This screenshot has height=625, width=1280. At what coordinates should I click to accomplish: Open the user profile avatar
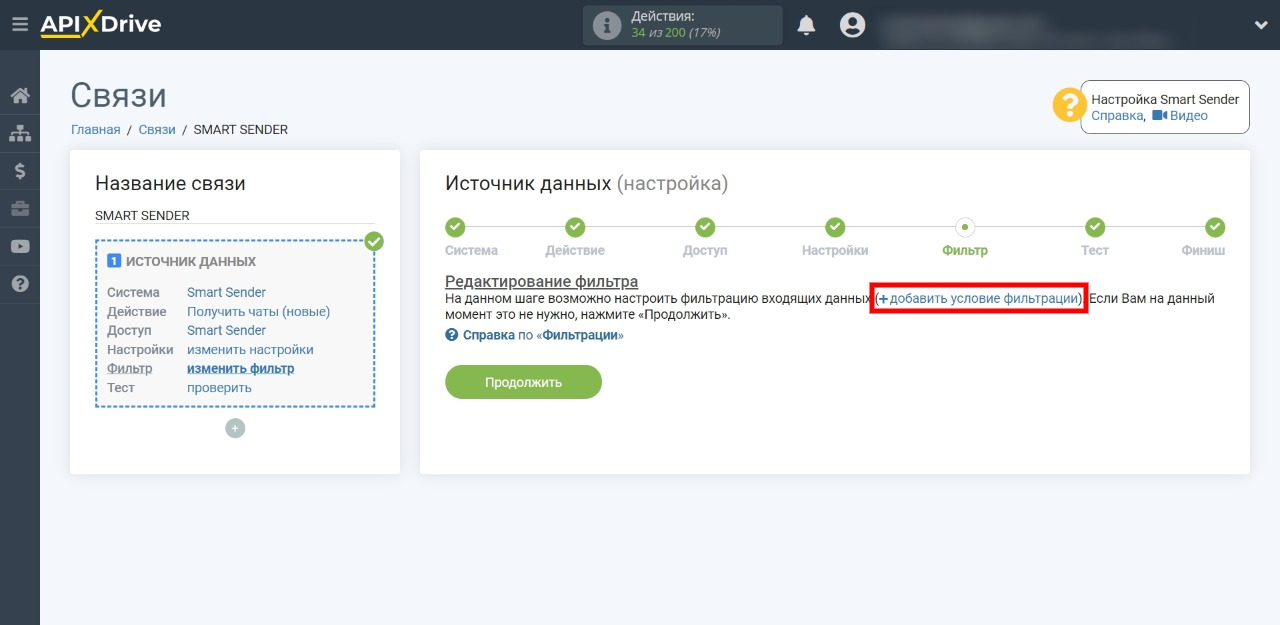tap(852, 25)
